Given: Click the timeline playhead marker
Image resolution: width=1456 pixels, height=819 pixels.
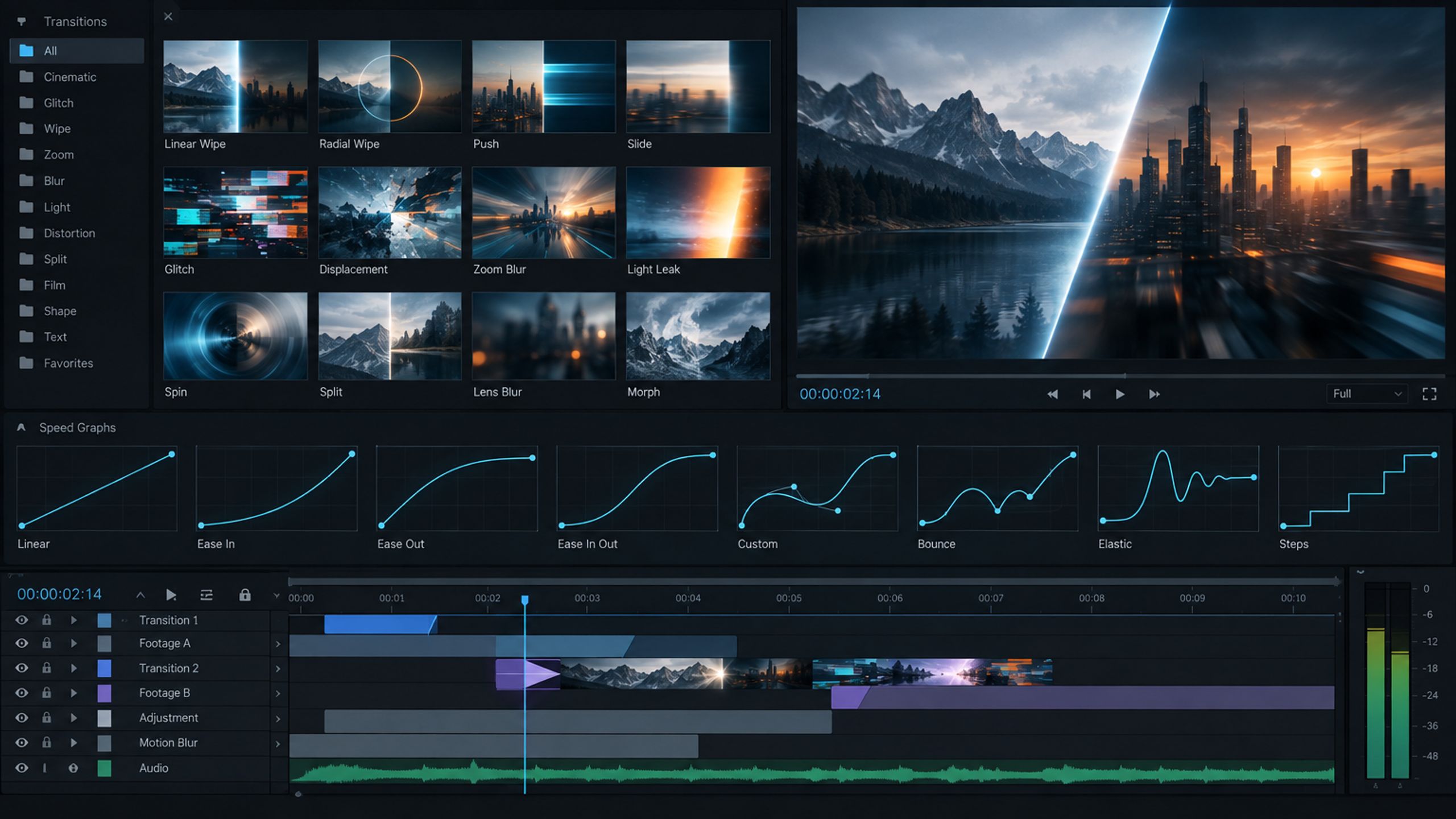Looking at the screenshot, I should 525,600.
